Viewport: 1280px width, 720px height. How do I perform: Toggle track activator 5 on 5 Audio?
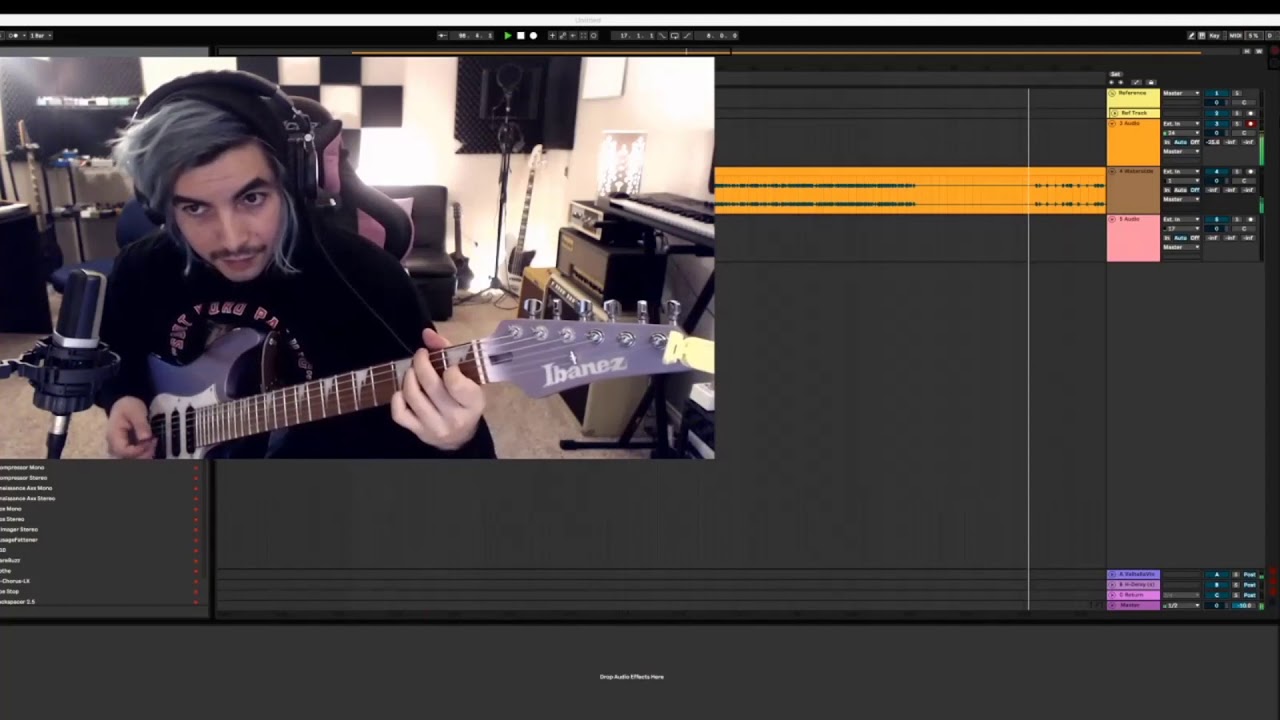(1217, 219)
